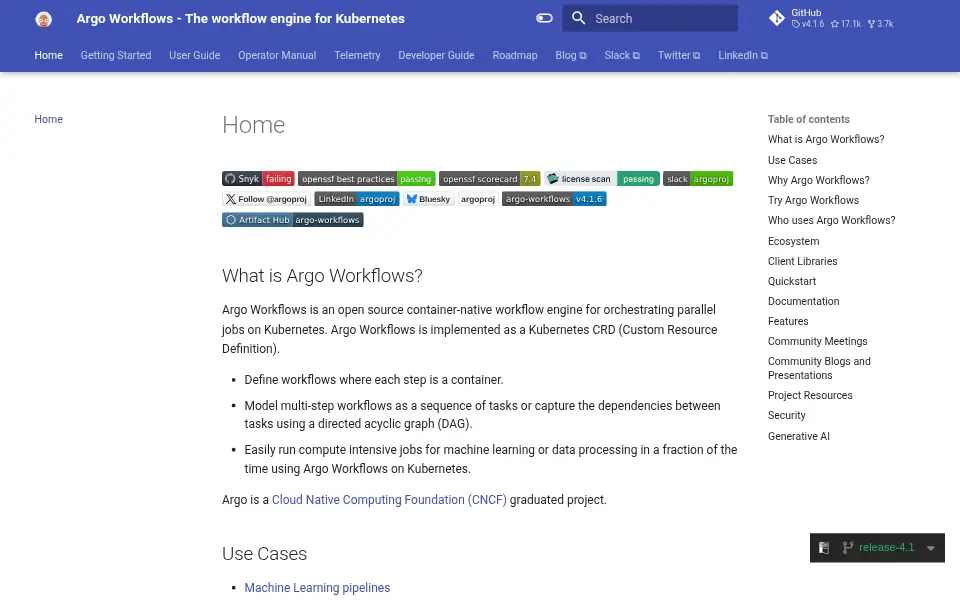Go to Who uses Argo Workflows? entry
Screen dimensions: 960x600
pos(831,220)
